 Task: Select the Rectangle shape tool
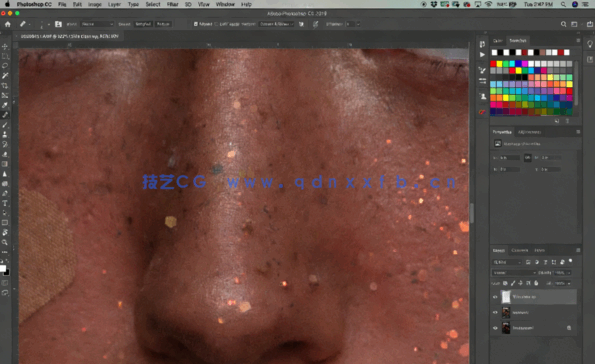pos(5,223)
